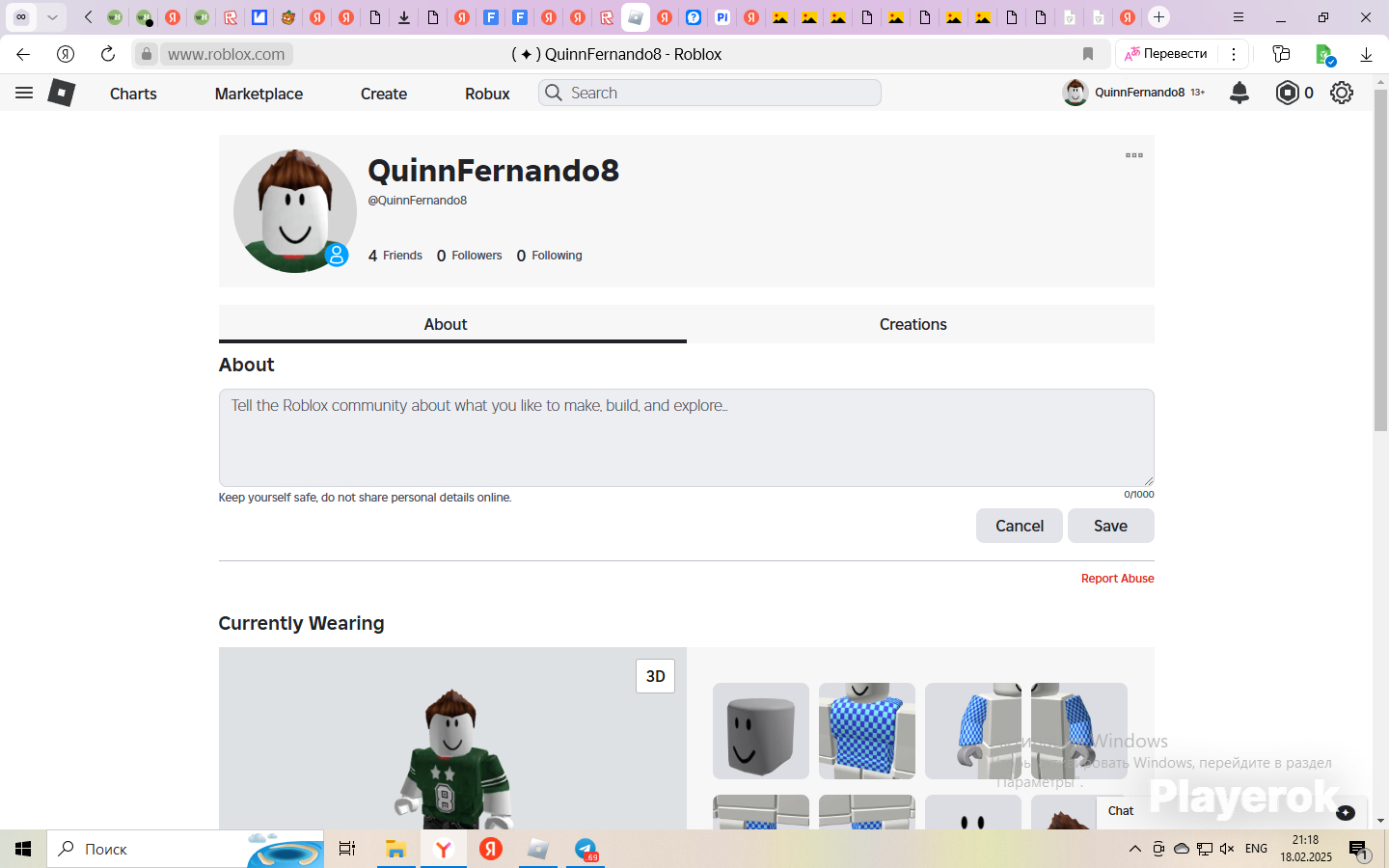View the 4 Friends list
Viewport: 1389px width, 868px height.
click(x=395, y=256)
